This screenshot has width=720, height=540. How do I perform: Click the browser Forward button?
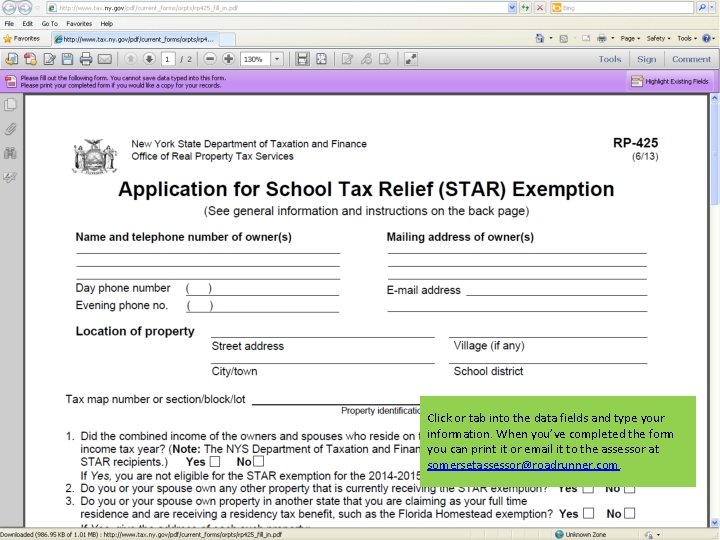[25, 7]
